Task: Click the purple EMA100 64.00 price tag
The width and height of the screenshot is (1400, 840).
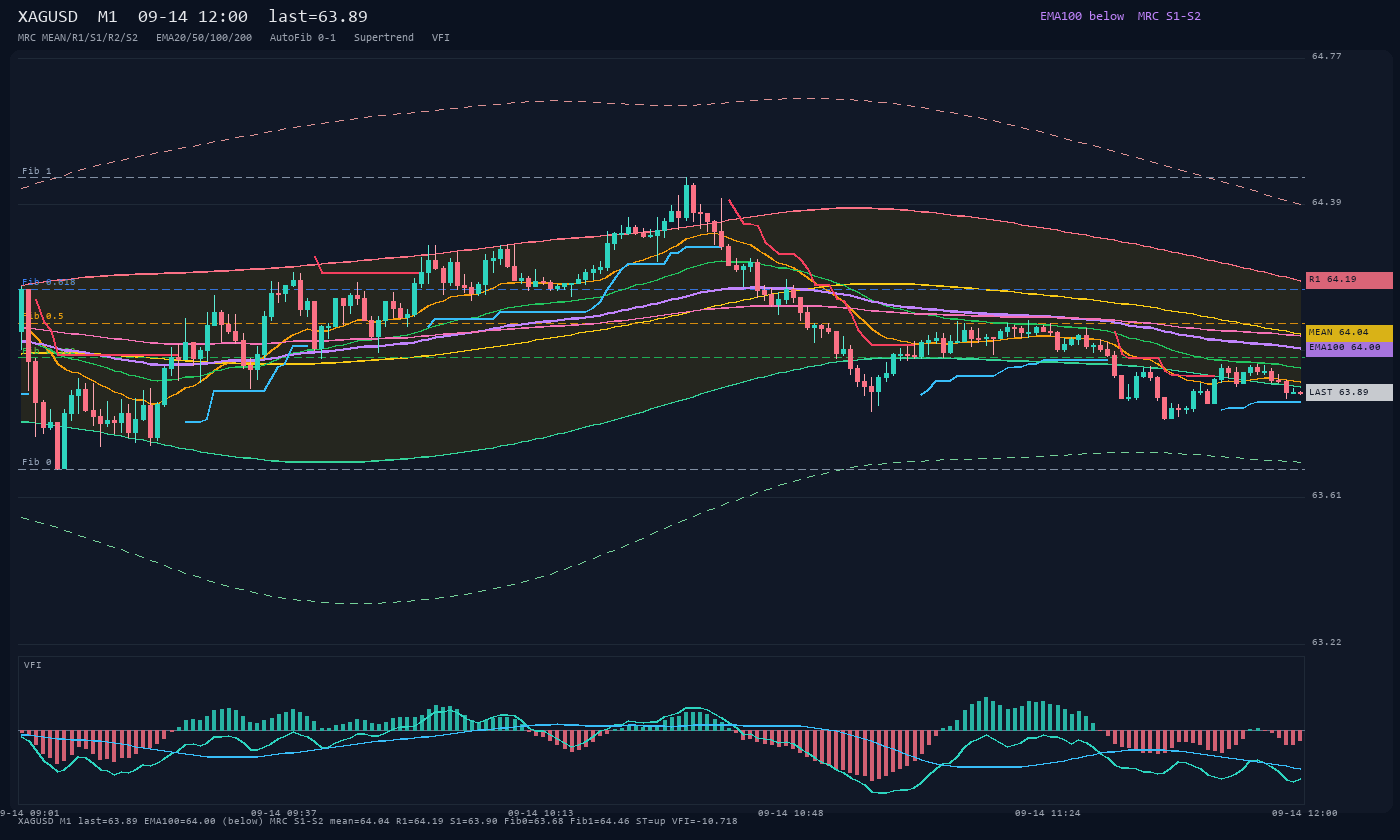Action: 1349,348
